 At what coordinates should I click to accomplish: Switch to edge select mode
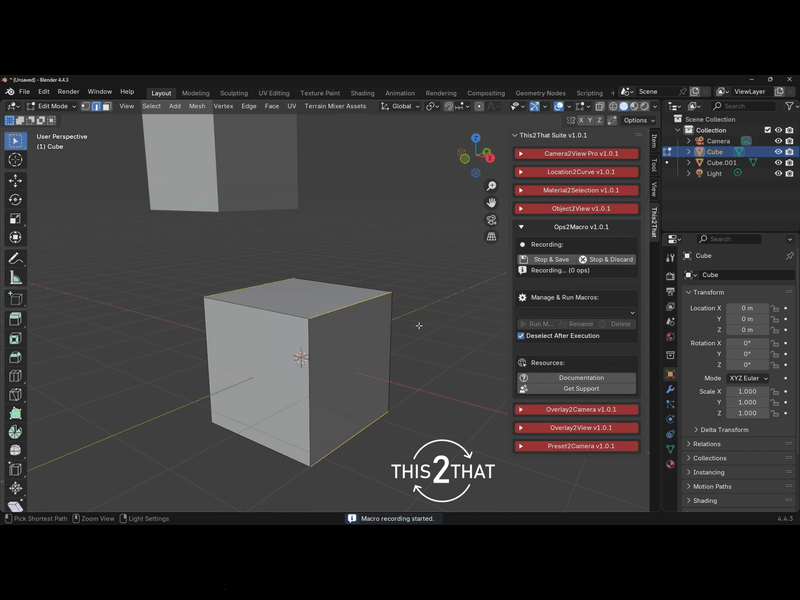pos(96,106)
